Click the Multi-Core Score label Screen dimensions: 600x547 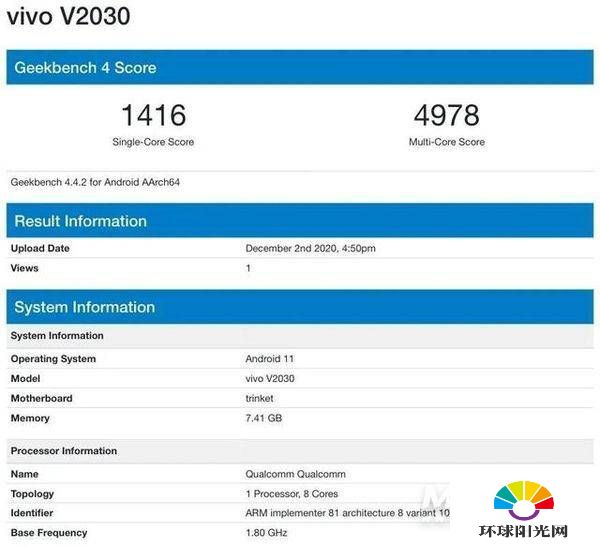(447, 142)
